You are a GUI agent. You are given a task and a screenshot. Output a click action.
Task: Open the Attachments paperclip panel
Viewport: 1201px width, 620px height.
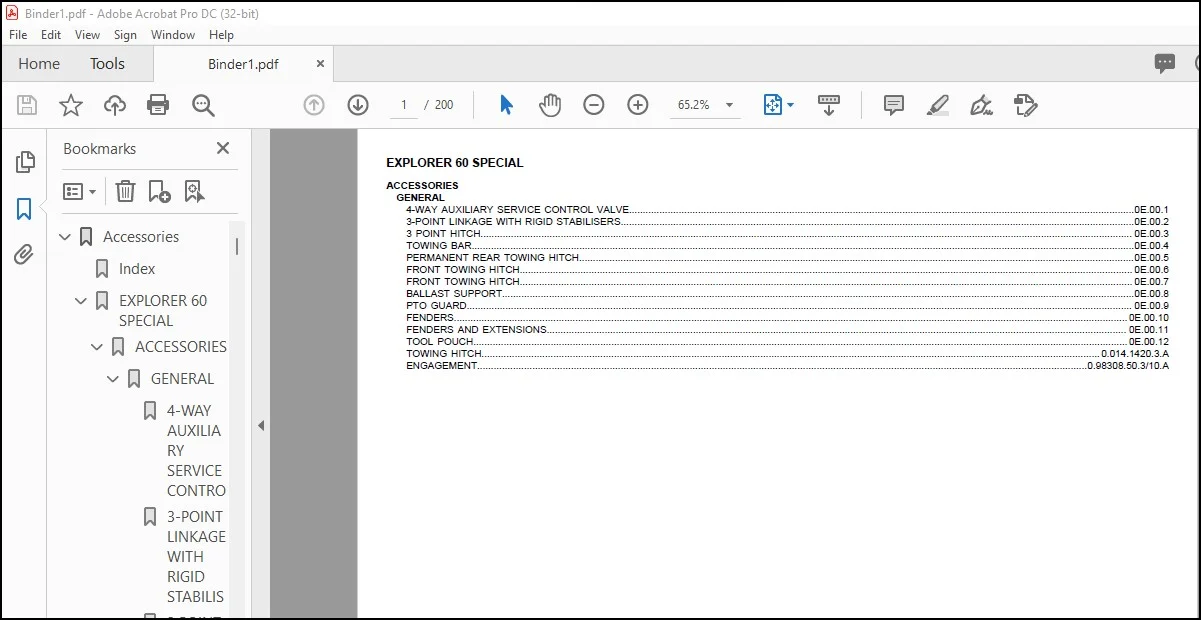tap(25, 255)
